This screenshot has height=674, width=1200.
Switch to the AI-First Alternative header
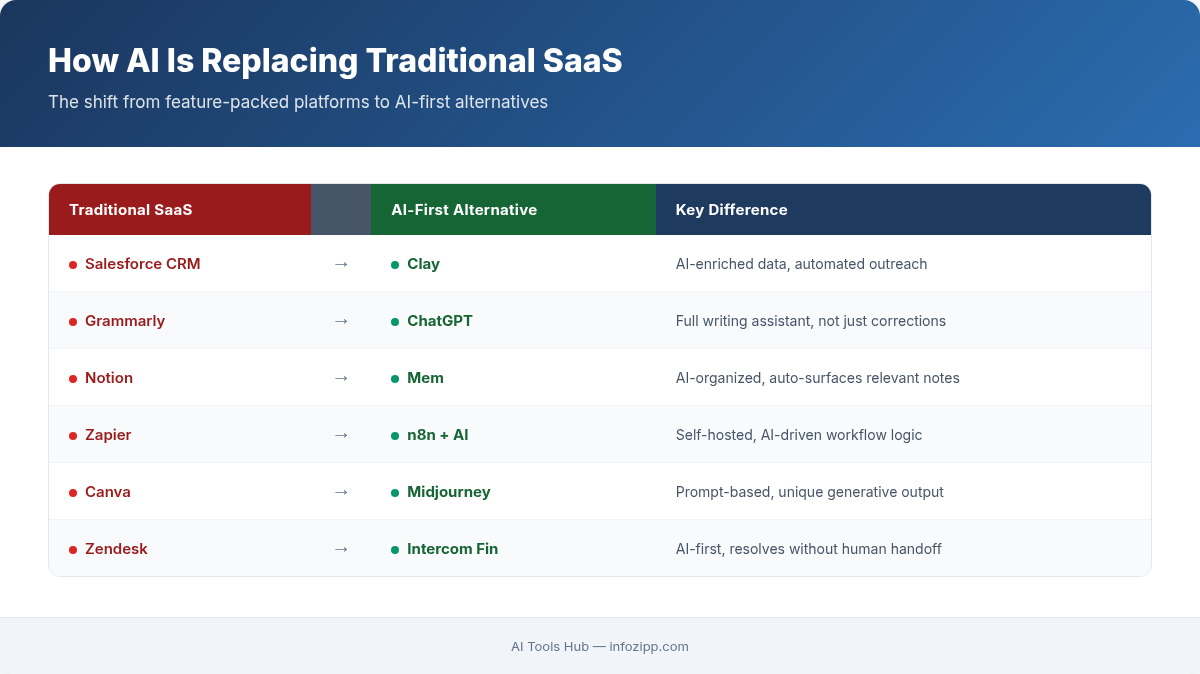point(463,209)
